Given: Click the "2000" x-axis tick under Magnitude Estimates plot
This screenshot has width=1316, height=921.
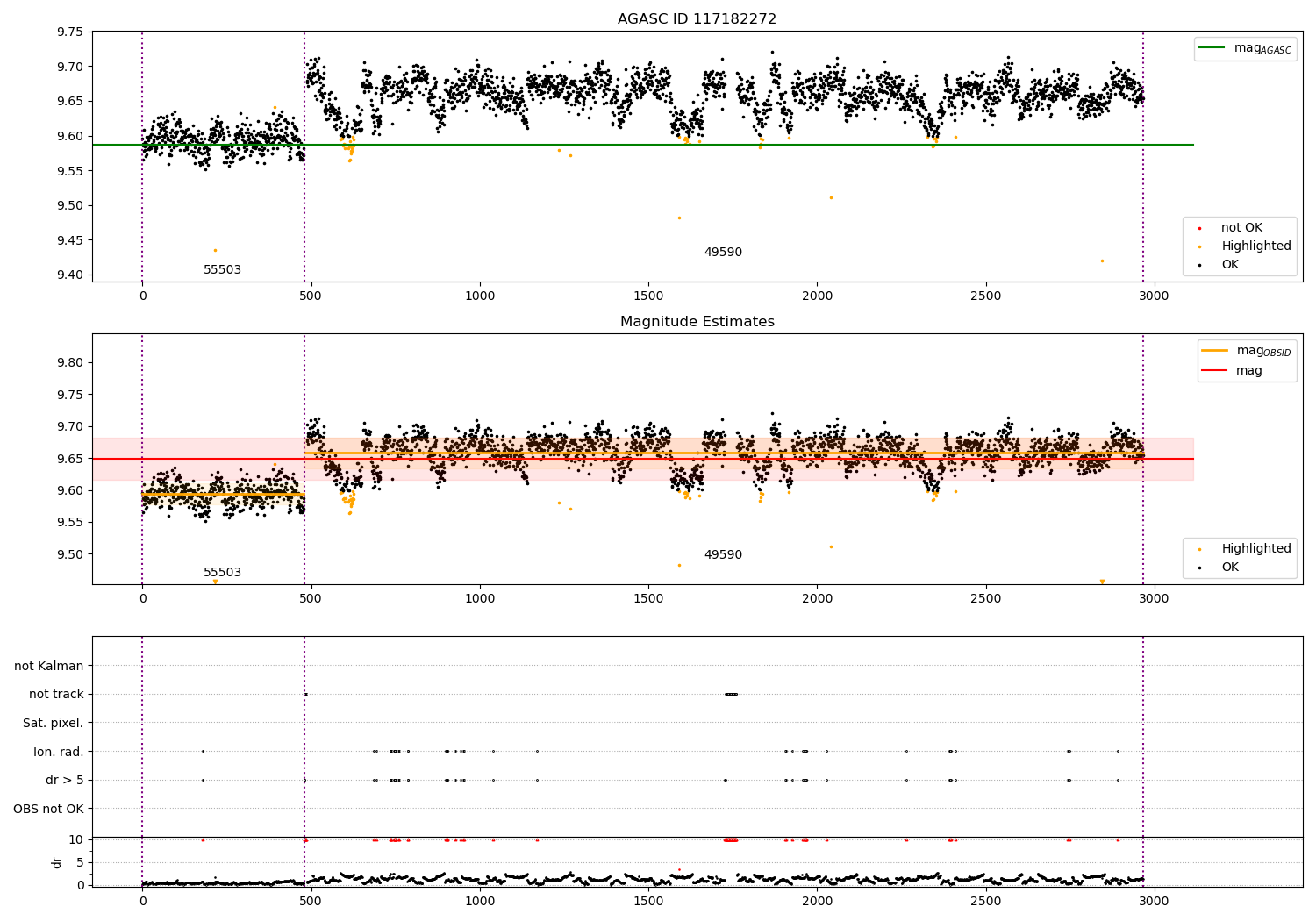Looking at the screenshot, I should point(817,599).
